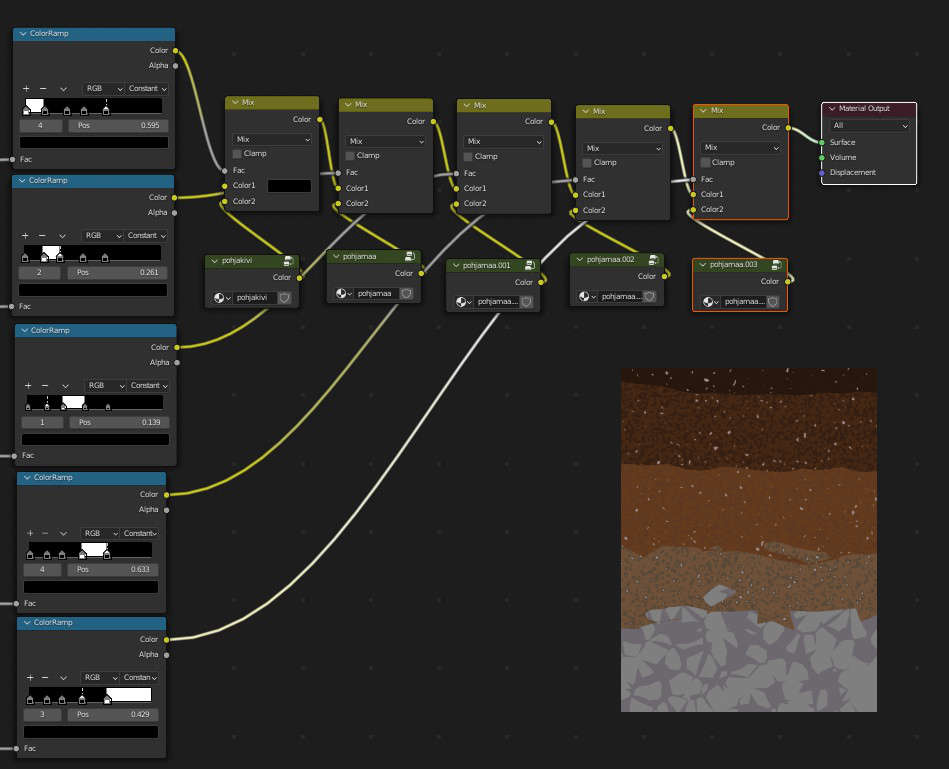Enable Clamp in the orange-outlined Mix node
The width and height of the screenshot is (949, 769).
tap(706, 162)
